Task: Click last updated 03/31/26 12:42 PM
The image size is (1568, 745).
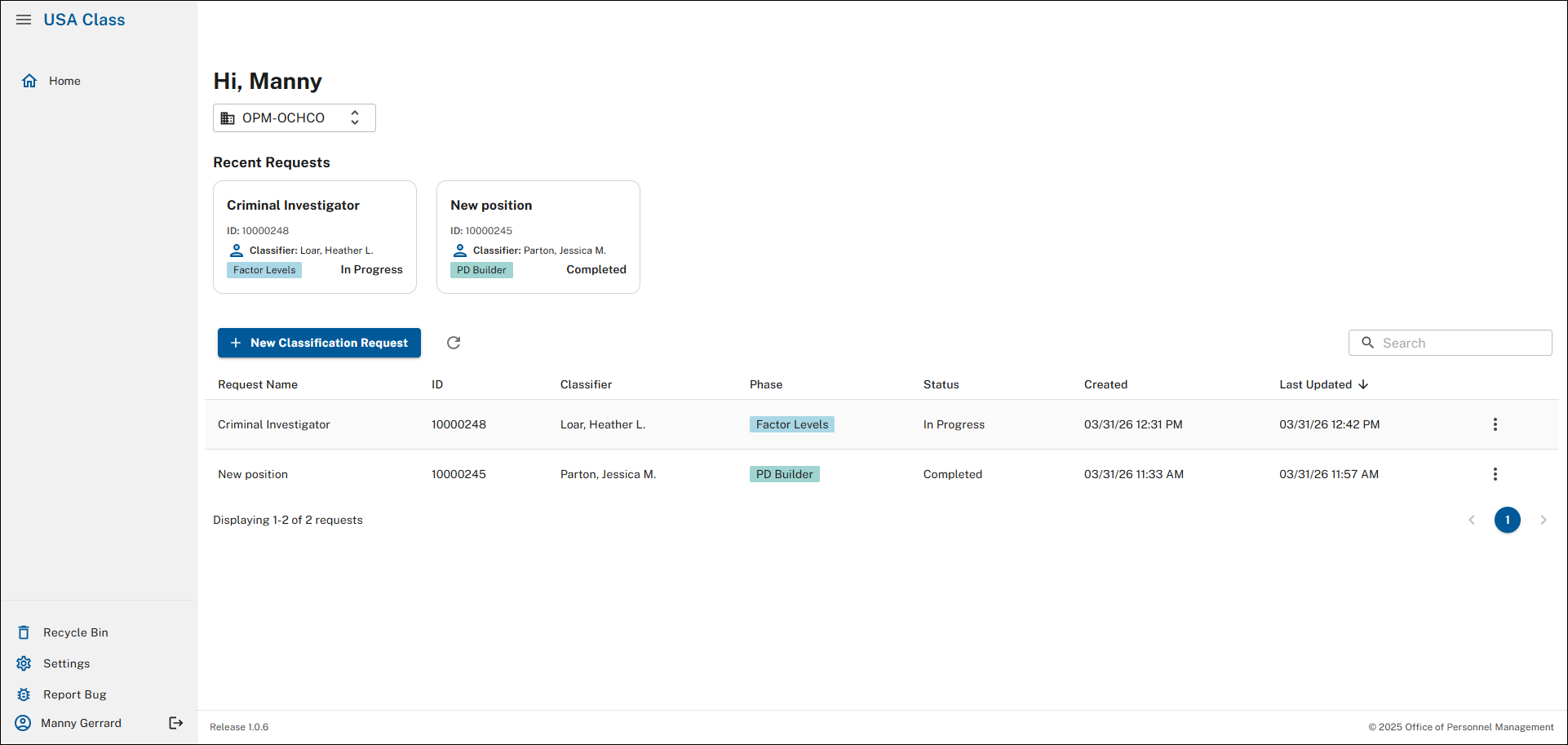Action: click(x=1330, y=424)
